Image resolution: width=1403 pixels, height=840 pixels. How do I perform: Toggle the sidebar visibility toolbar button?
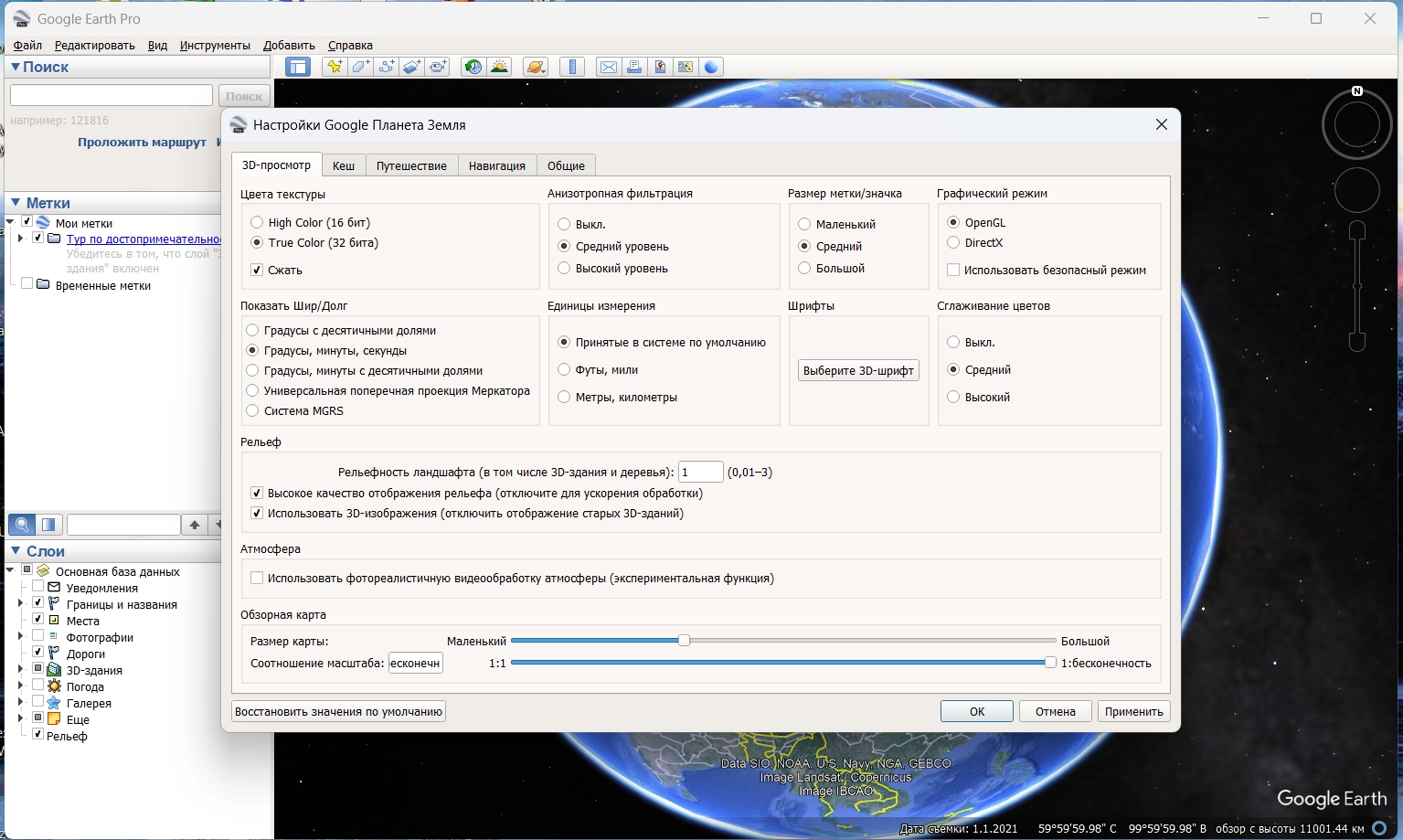pyautogui.click(x=297, y=67)
